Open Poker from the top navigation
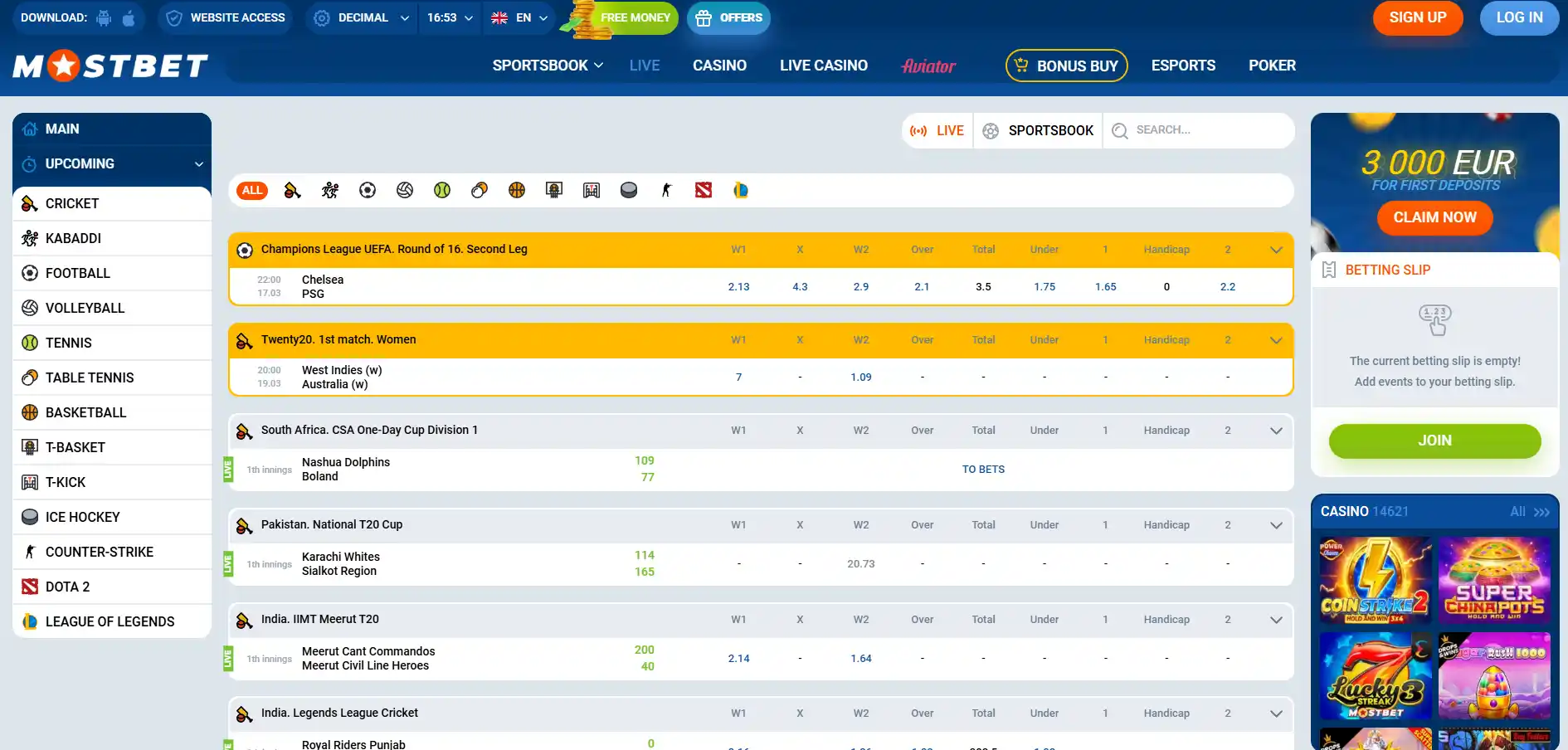The width and height of the screenshot is (1568, 750). pyautogui.click(x=1272, y=66)
